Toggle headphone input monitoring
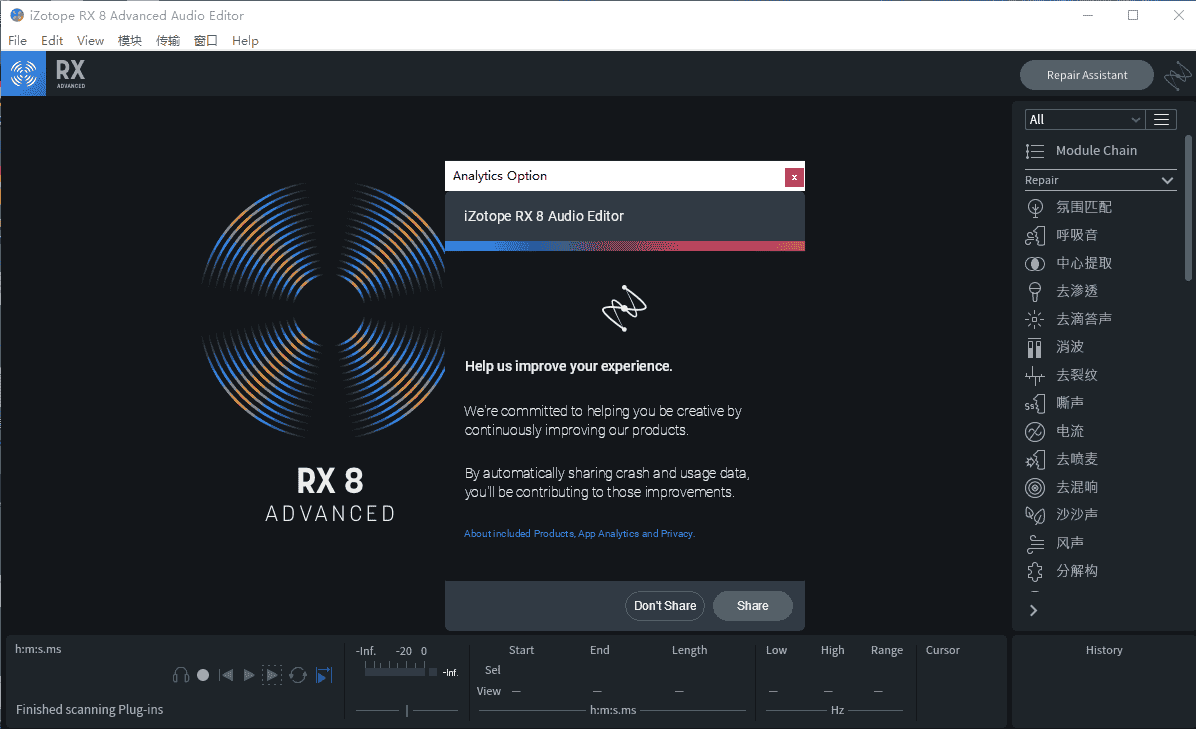The image size is (1196, 729). 181,675
